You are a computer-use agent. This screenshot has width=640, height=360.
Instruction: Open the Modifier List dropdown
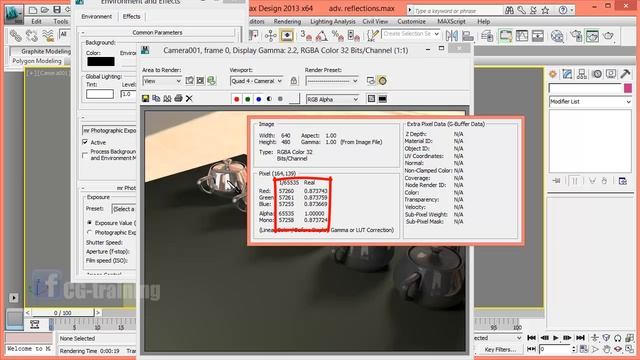590,102
